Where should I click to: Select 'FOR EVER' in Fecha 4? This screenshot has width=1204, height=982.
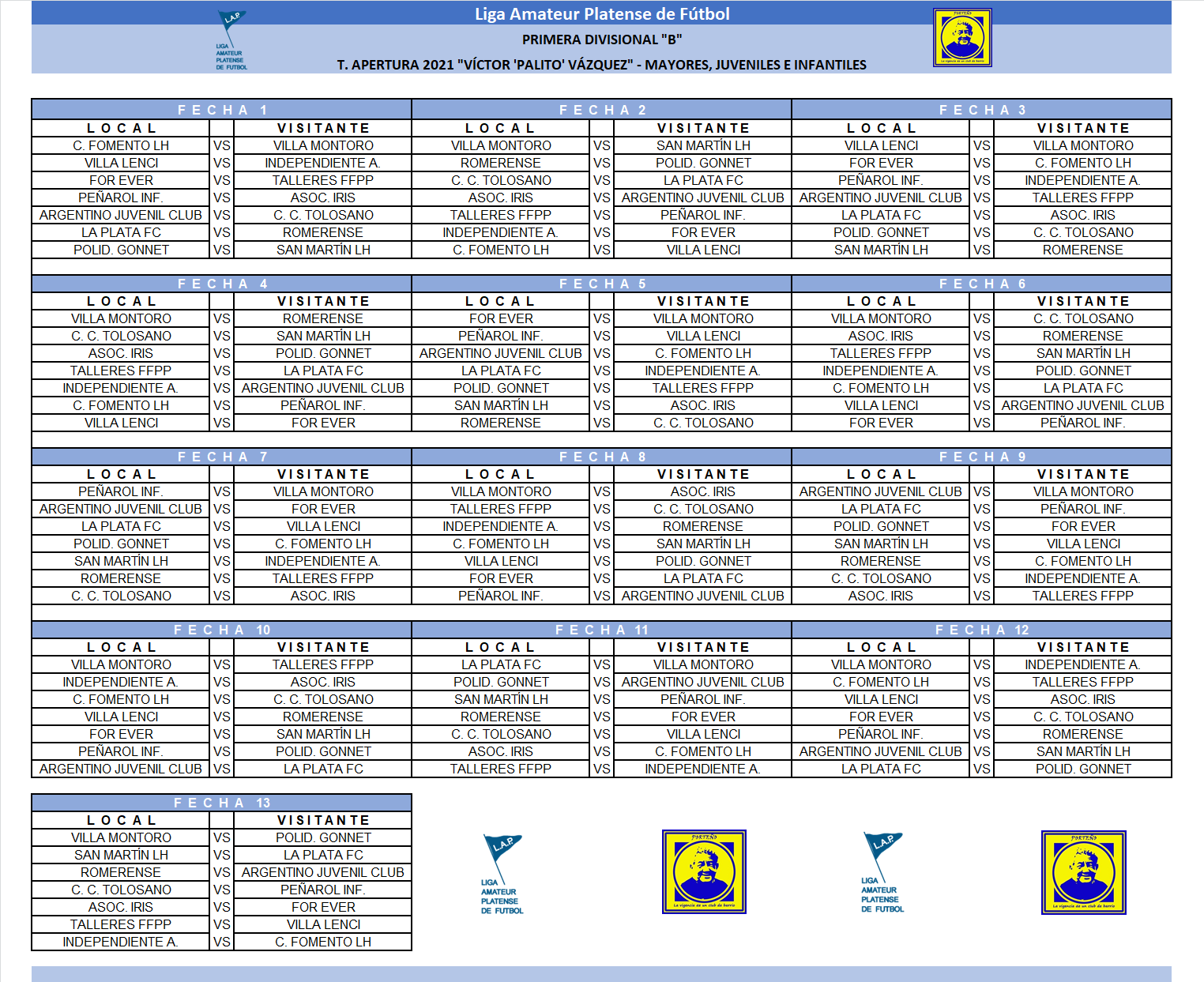point(323,423)
